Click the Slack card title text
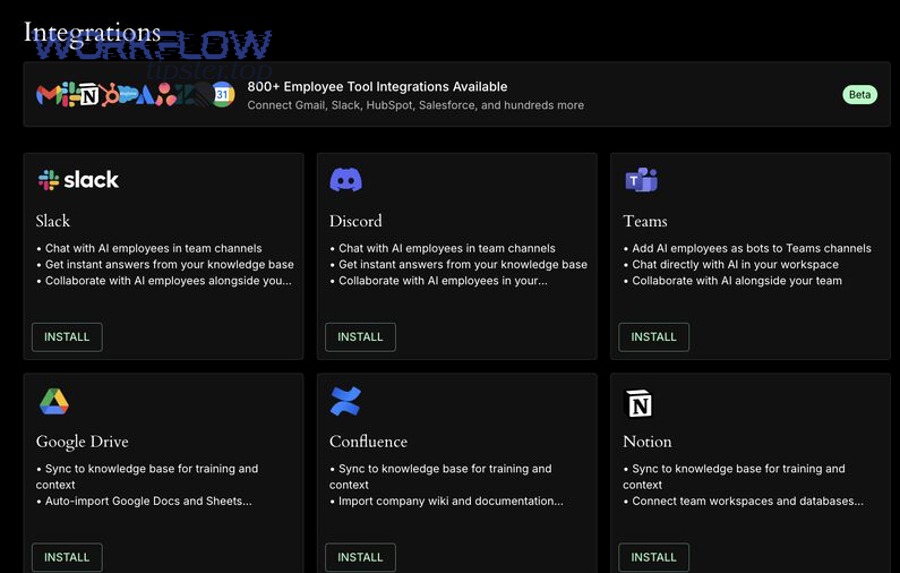 coord(53,221)
